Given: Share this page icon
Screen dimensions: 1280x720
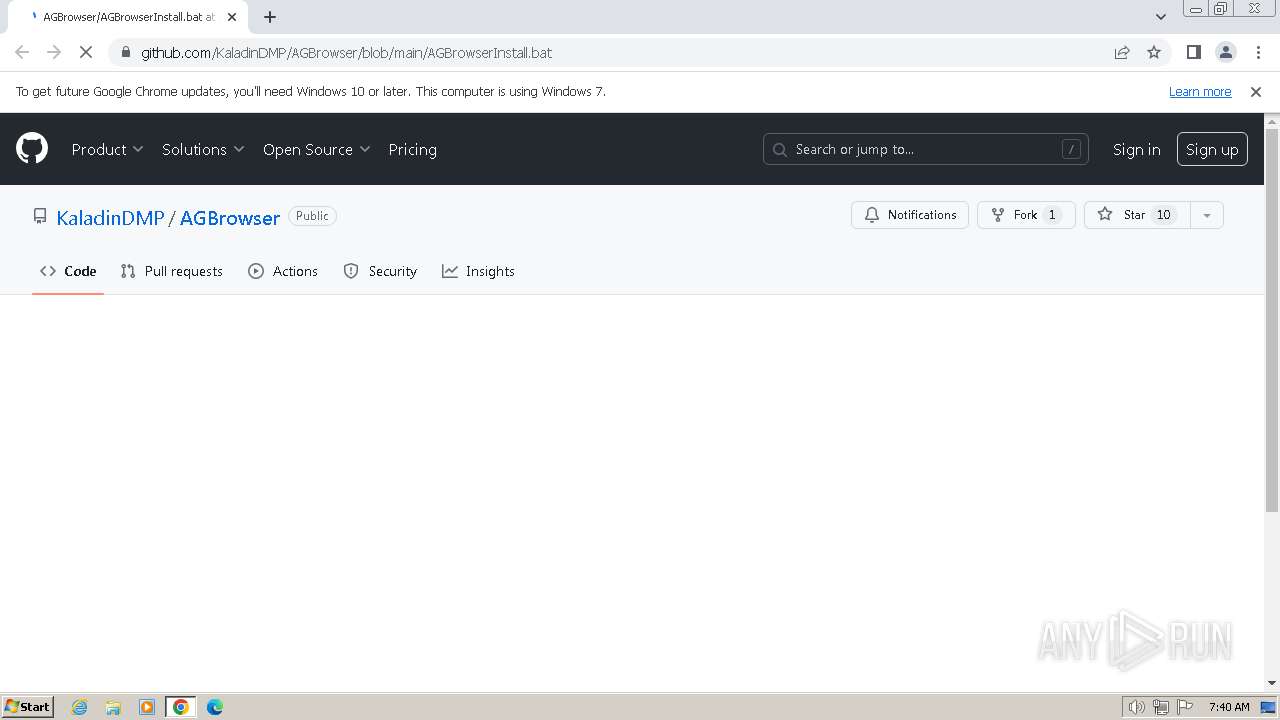Looking at the screenshot, I should click(x=1122, y=52).
